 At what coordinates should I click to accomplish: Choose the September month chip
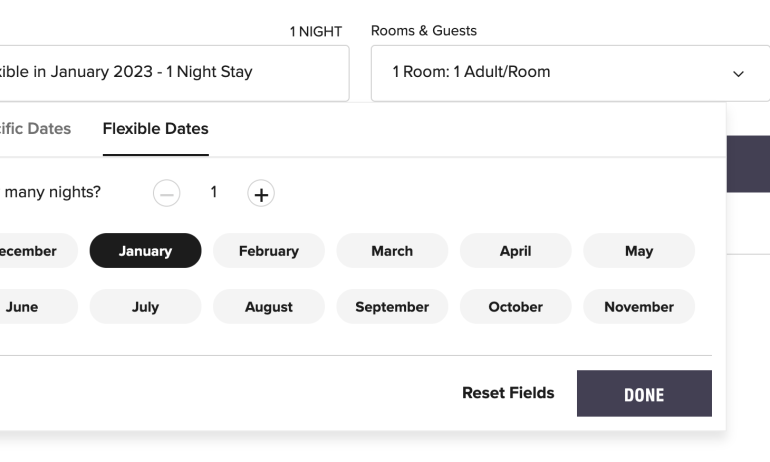pos(392,307)
